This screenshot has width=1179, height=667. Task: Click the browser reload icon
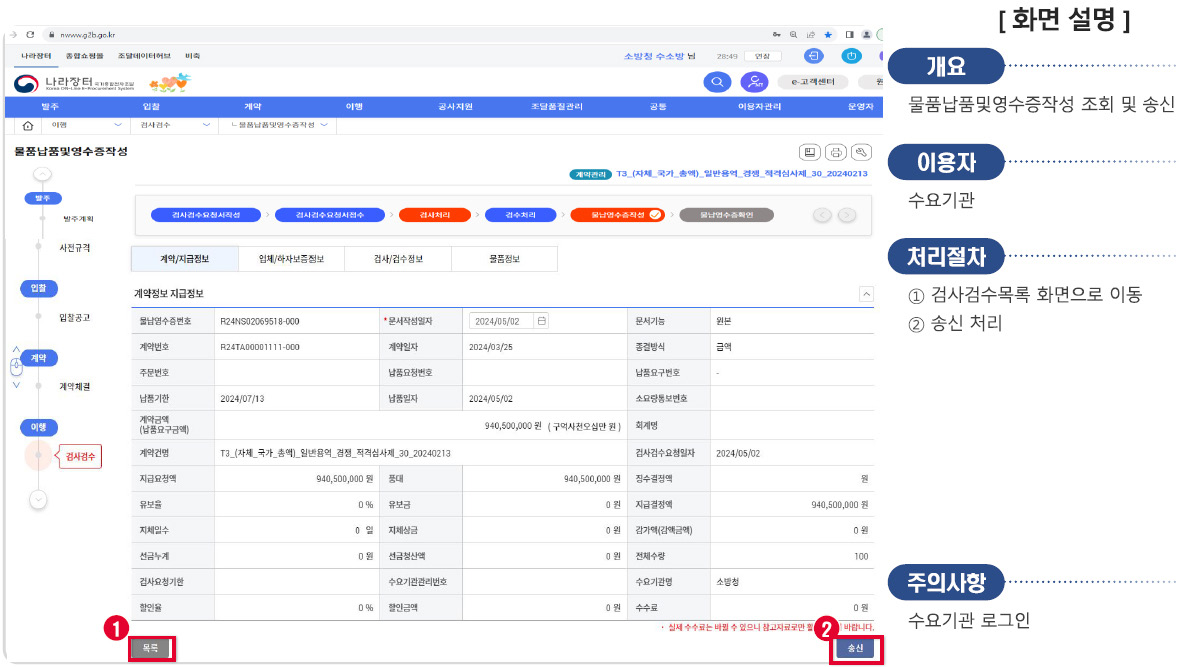pyautogui.click(x=30, y=35)
